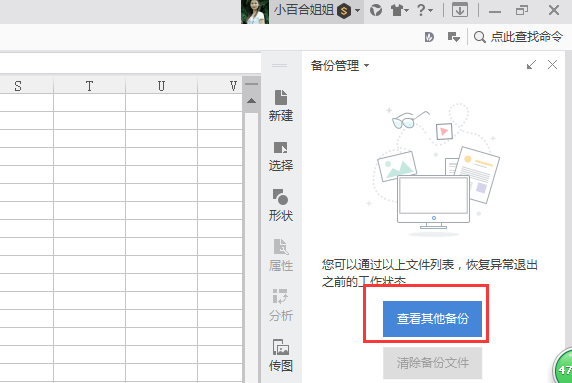
Task: Open the 形状 shapes sidebar tool
Action: pos(281,205)
